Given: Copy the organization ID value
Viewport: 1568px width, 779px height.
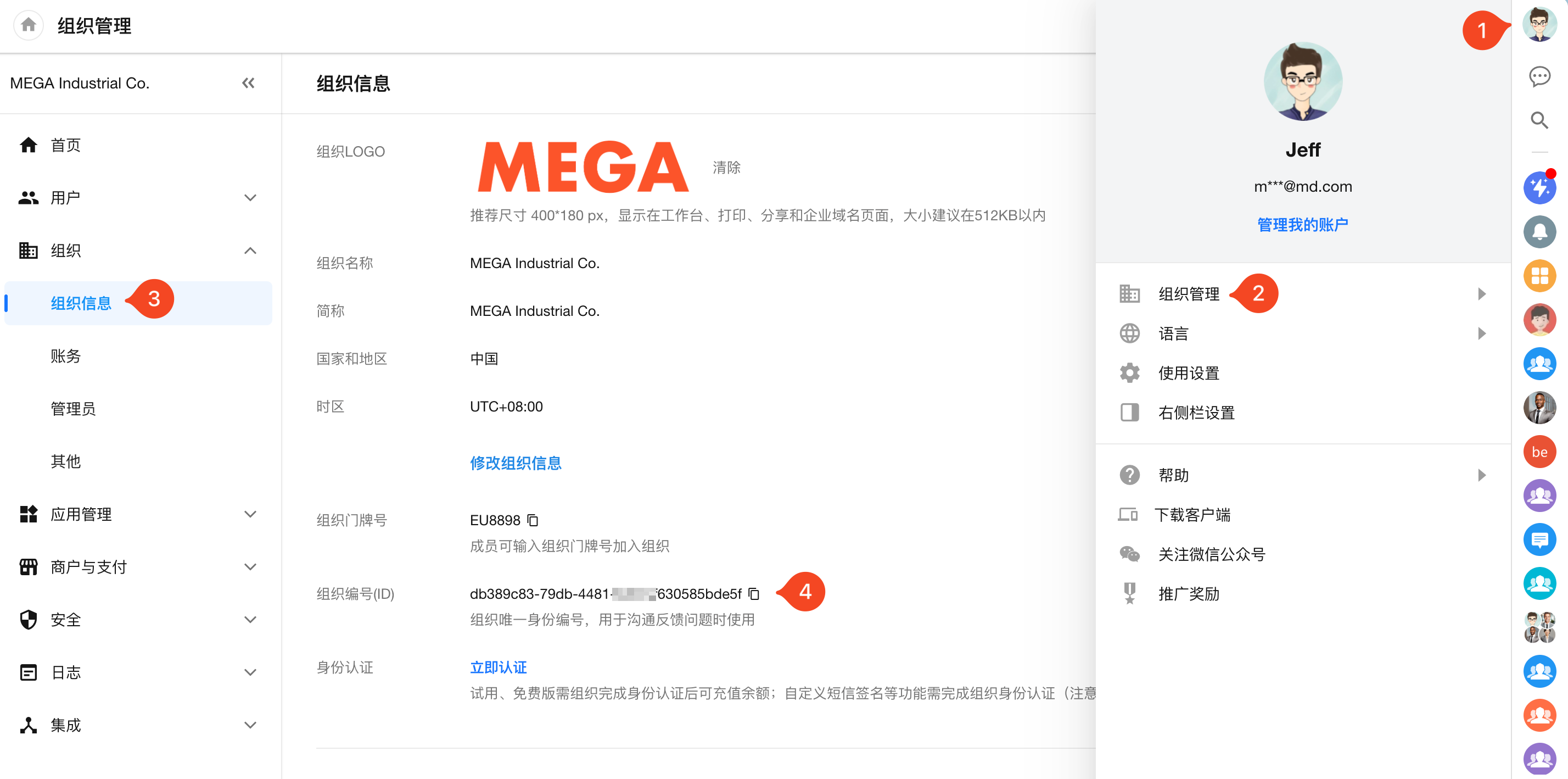Looking at the screenshot, I should [754, 593].
